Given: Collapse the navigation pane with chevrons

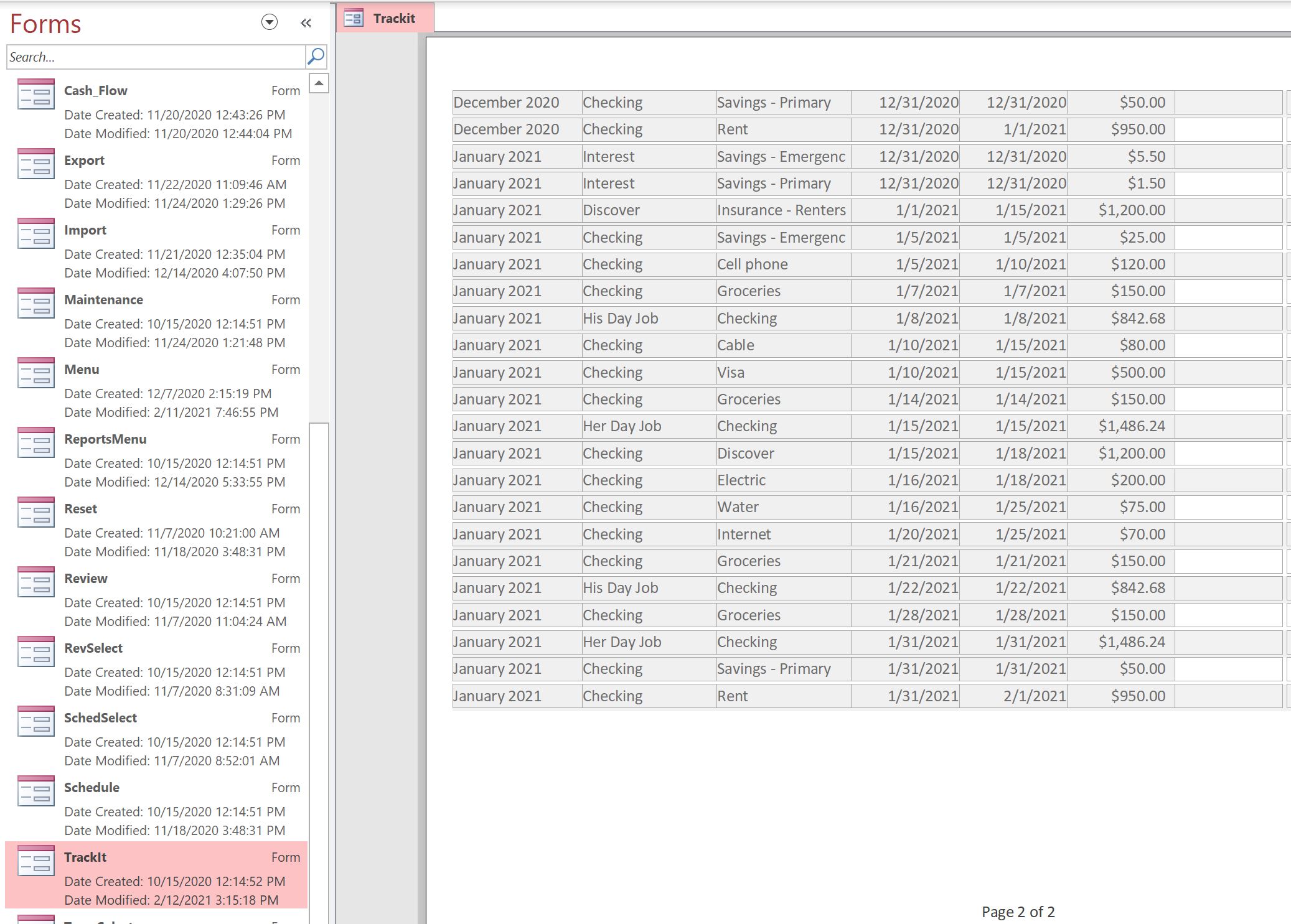Looking at the screenshot, I should click(x=306, y=23).
